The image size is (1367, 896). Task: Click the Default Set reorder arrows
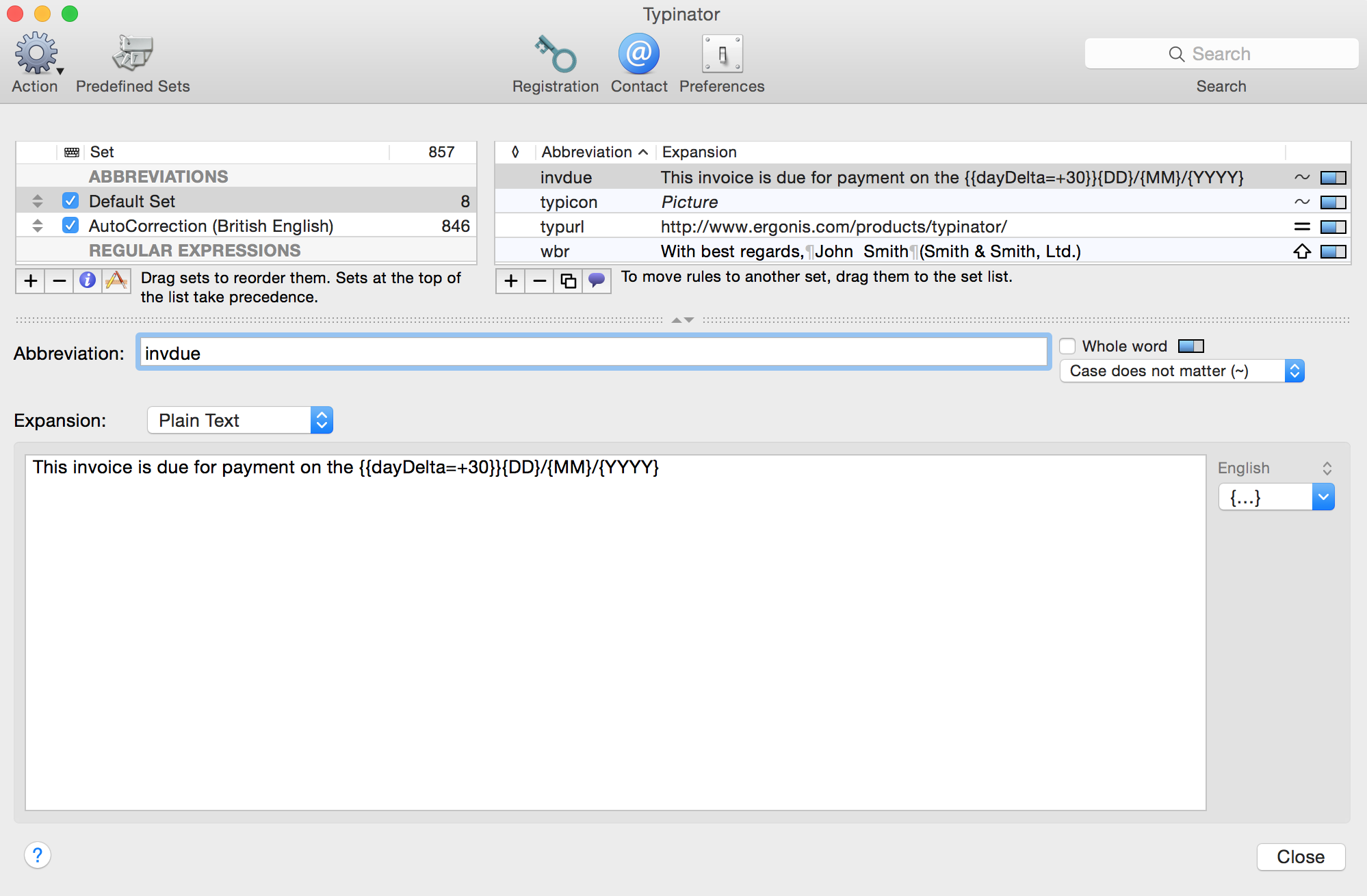coord(38,201)
